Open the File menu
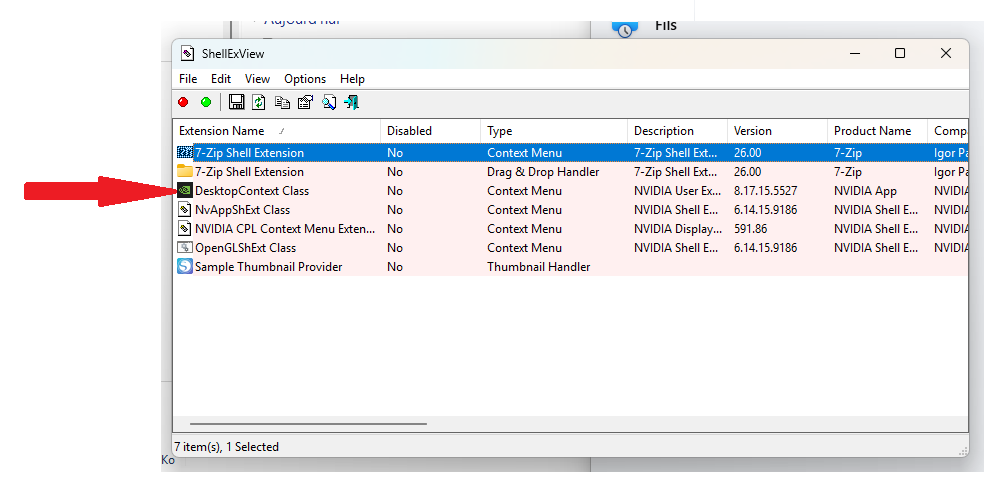Viewport: 990px width, 480px height. (188, 79)
